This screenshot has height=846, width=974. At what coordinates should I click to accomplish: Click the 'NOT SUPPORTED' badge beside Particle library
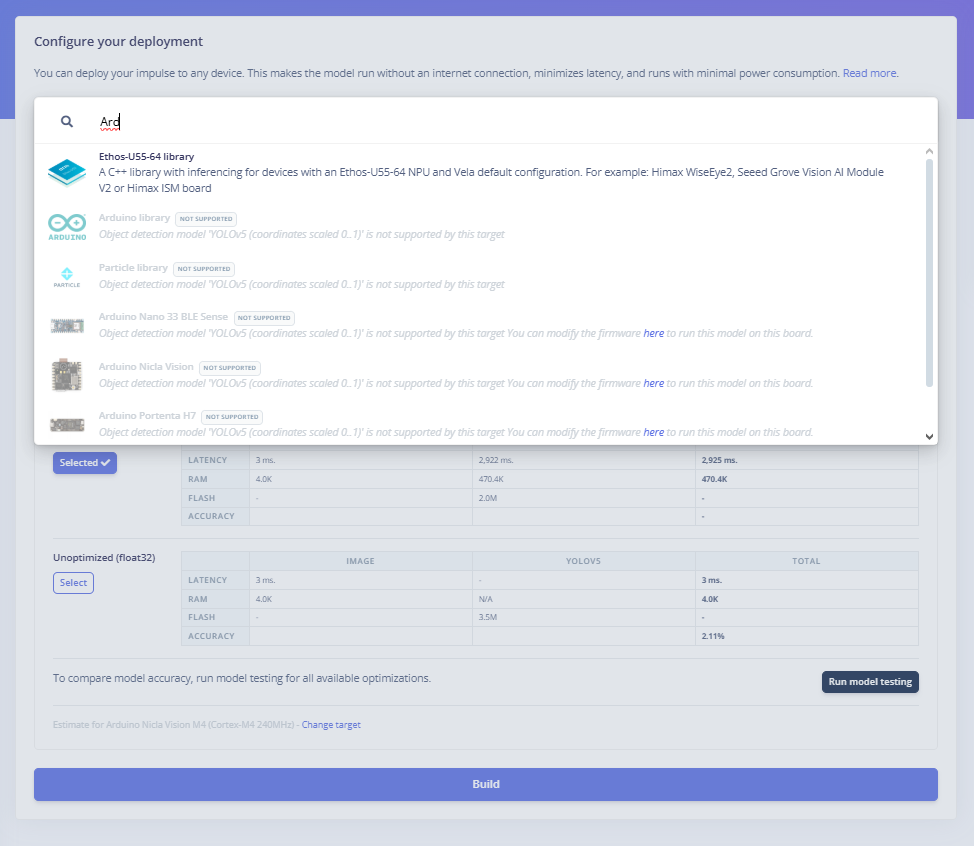pyautogui.click(x=204, y=269)
